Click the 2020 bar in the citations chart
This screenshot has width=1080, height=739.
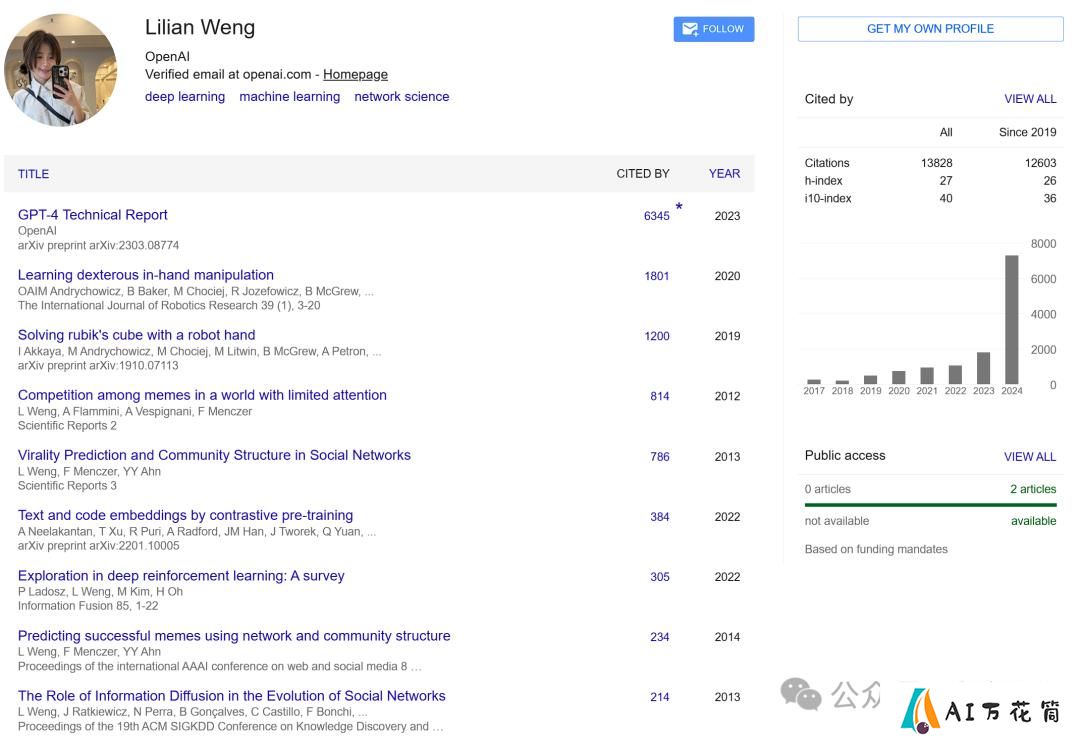(x=898, y=377)
